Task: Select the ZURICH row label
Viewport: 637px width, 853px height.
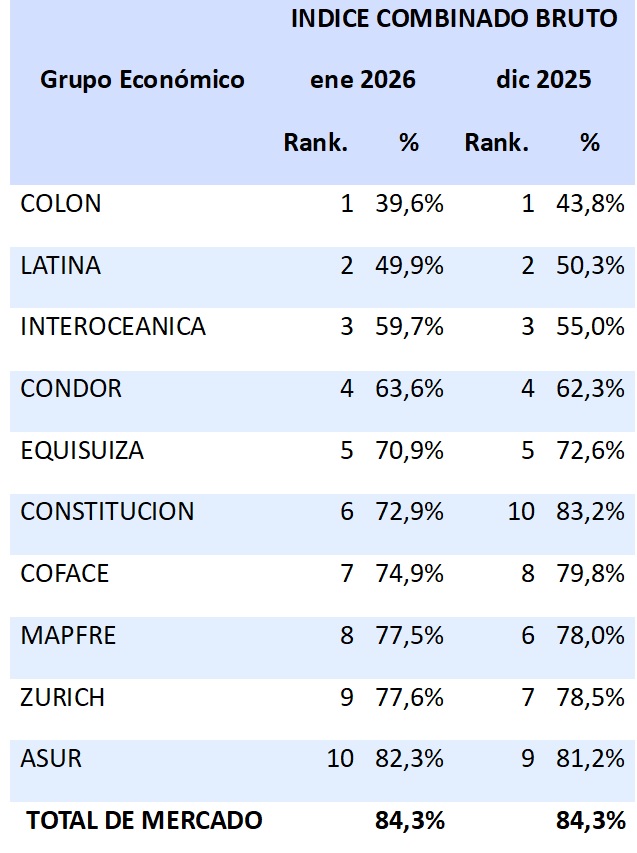Action: click(62, 697)
